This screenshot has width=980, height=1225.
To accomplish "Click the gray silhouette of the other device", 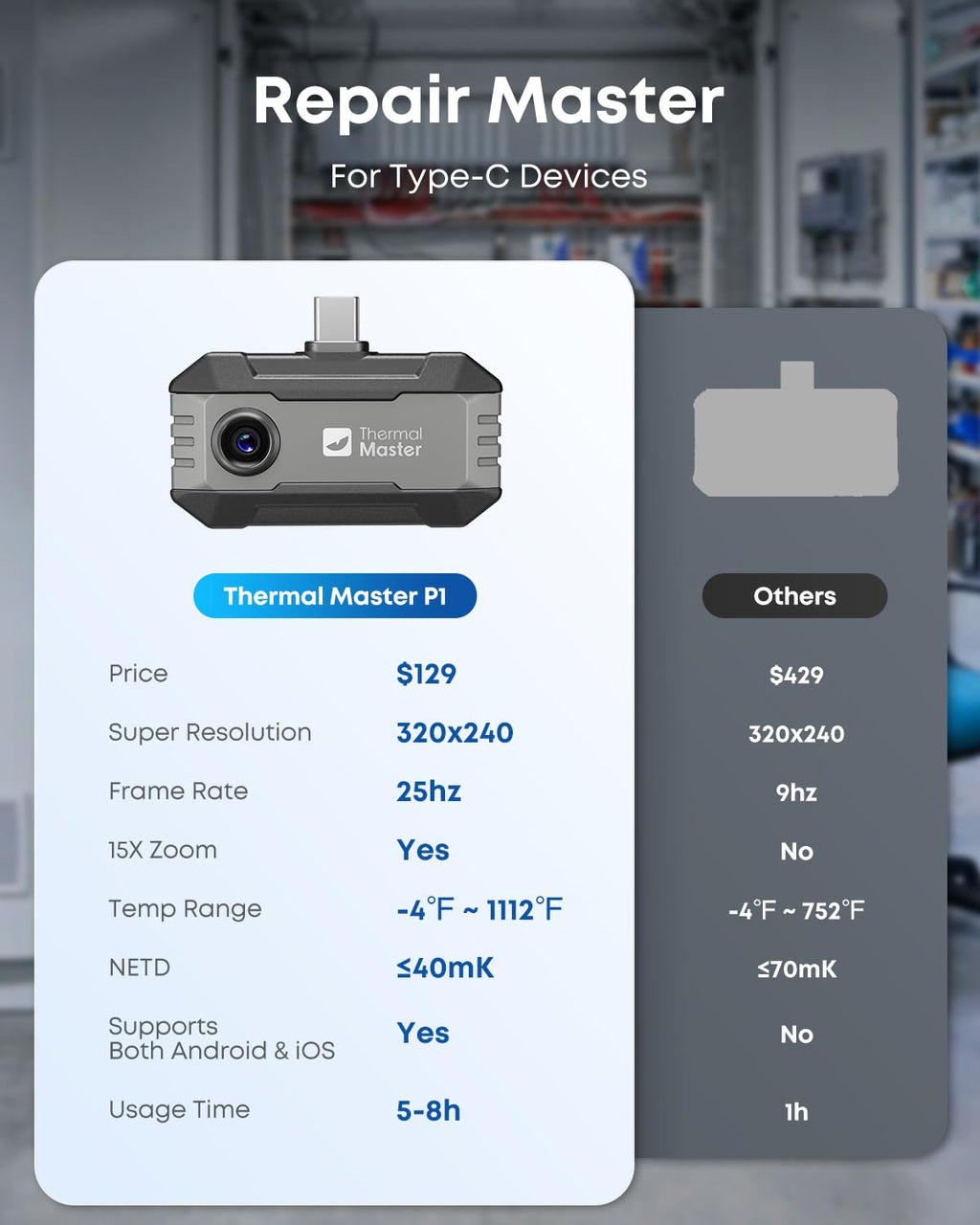I will coord(795,438).
